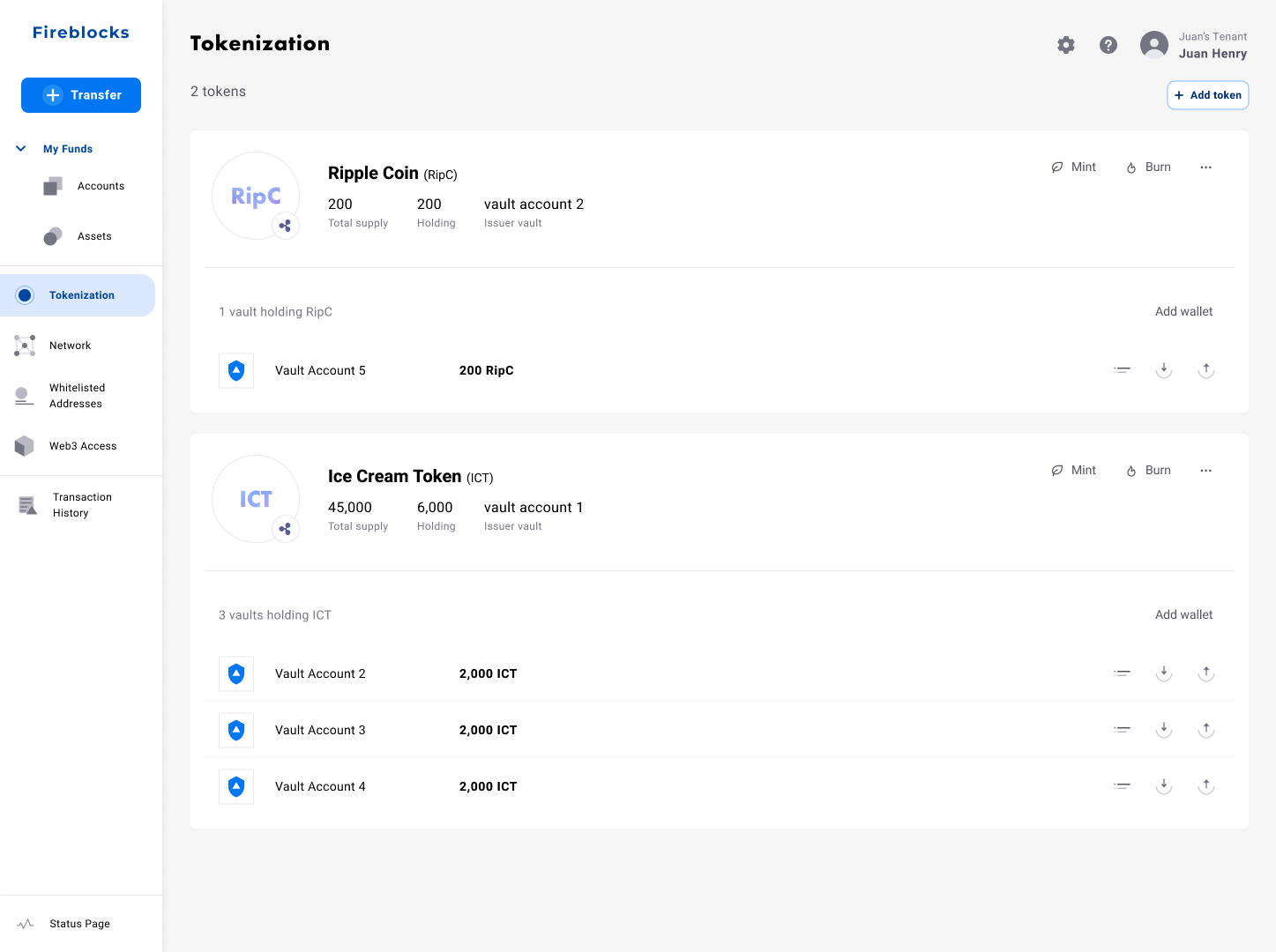Mint Ripple Coin tokens
Screen dimensions: 1276x952
coord(1074,167)
